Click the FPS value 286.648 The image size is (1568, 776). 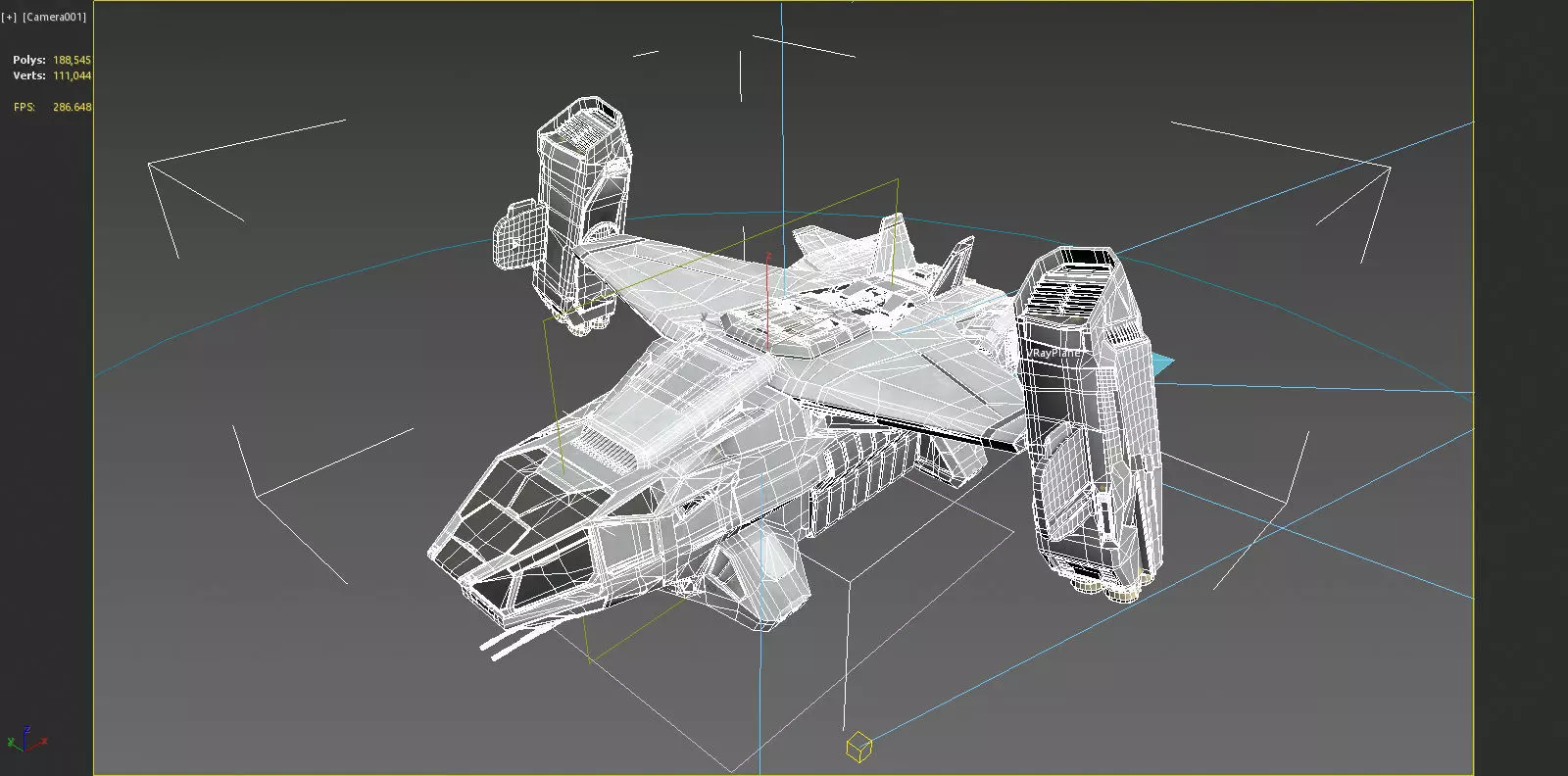73,107
